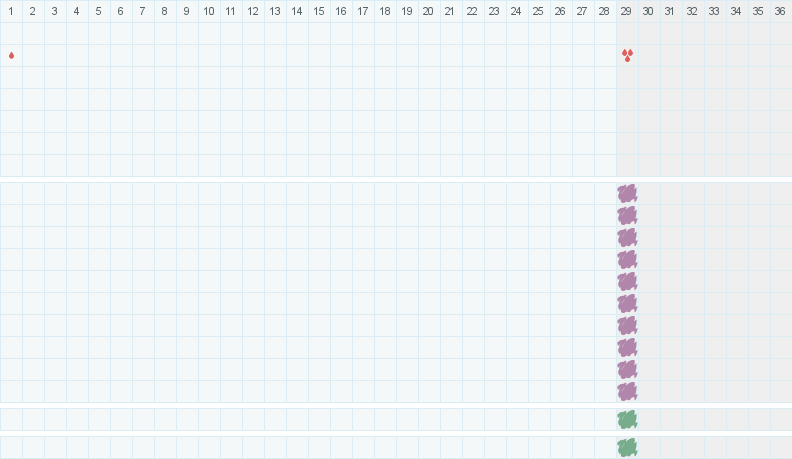Viewport: 792px width, 459px height.
Task: Select day 7 column header
Action: coord(142,11)
